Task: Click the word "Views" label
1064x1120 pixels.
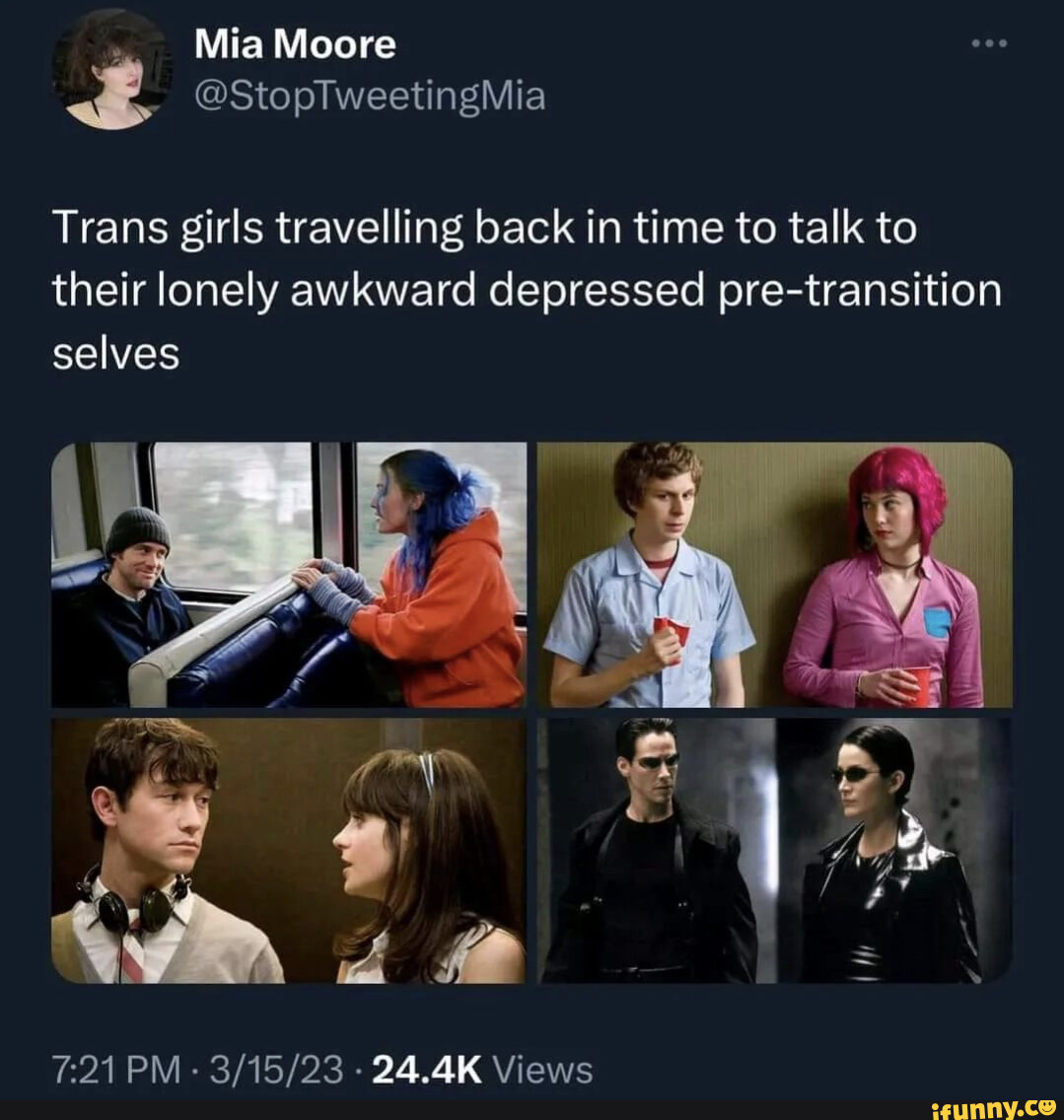Action: pos(543,1071)
